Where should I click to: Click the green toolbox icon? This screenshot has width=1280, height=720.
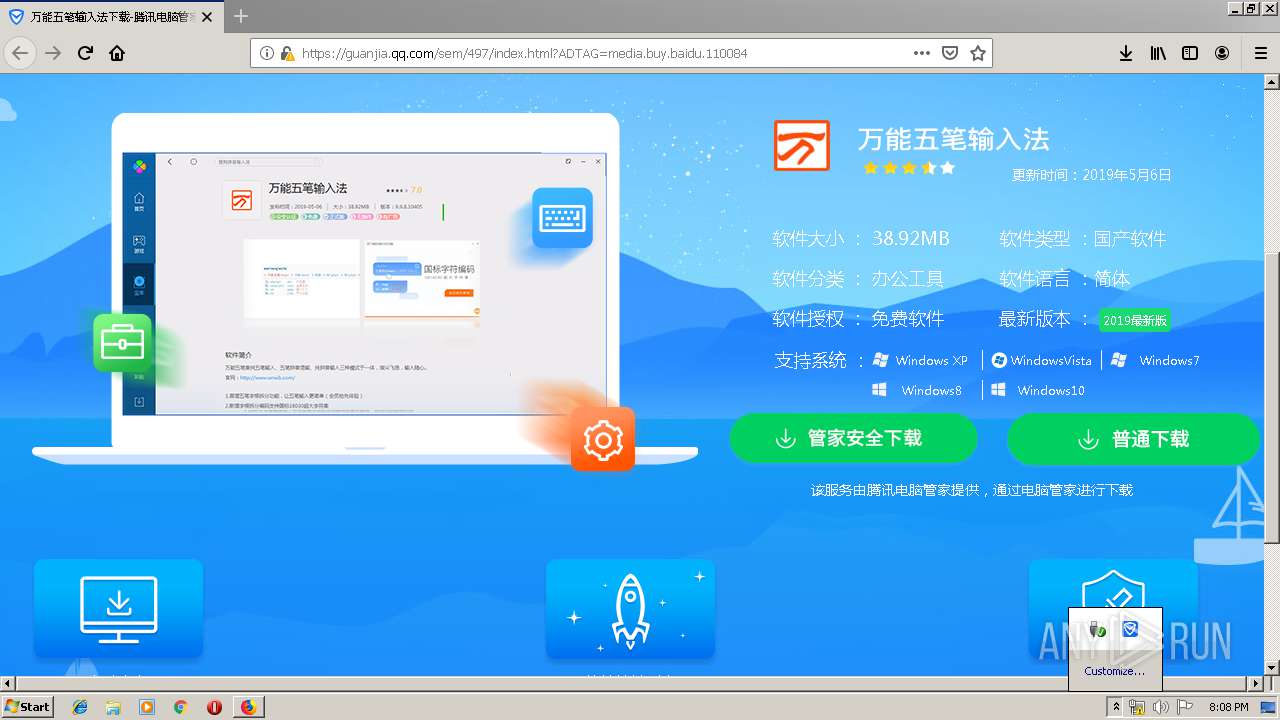tap(123, 343)
